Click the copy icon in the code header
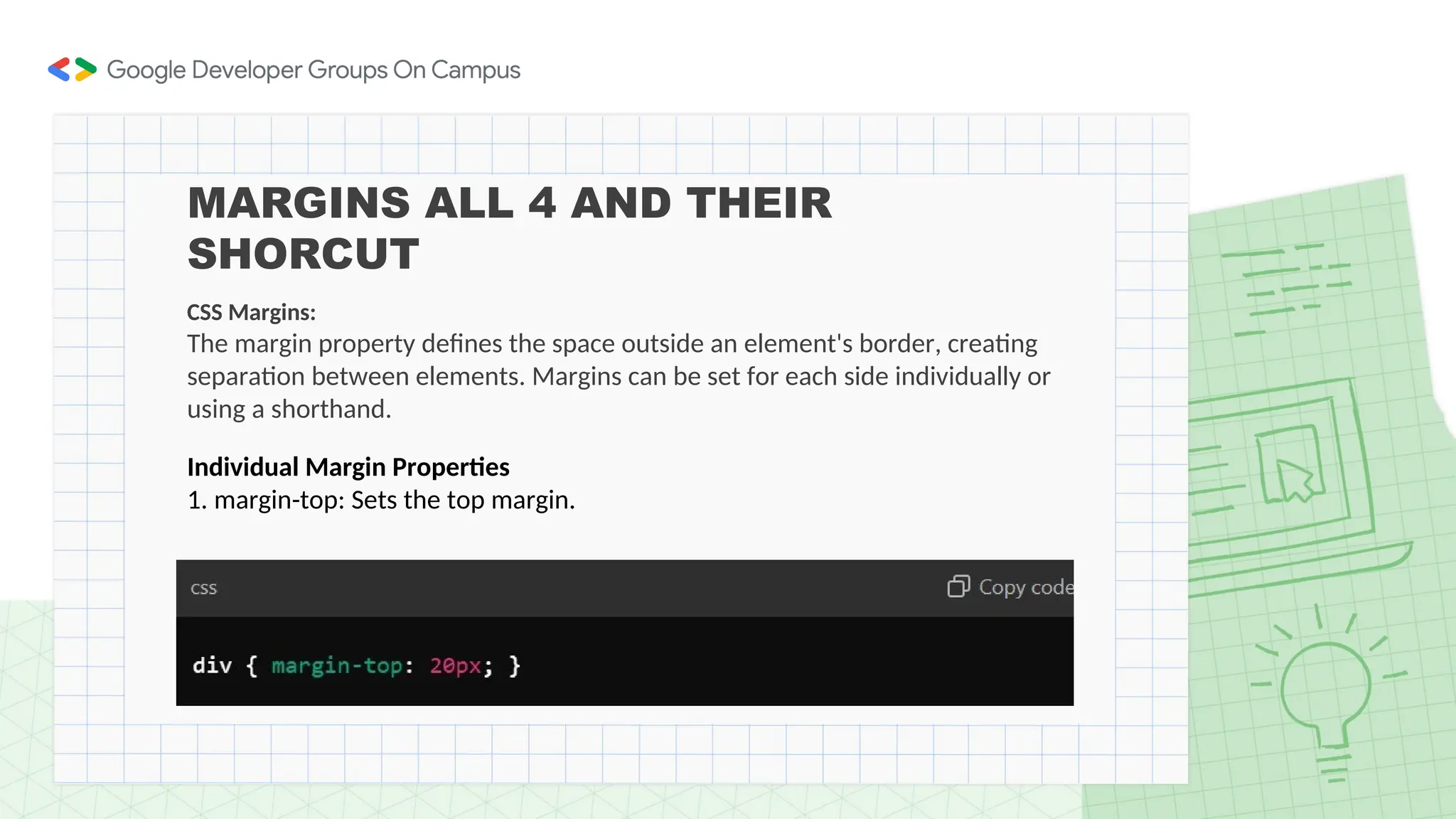 coord(958,587)
